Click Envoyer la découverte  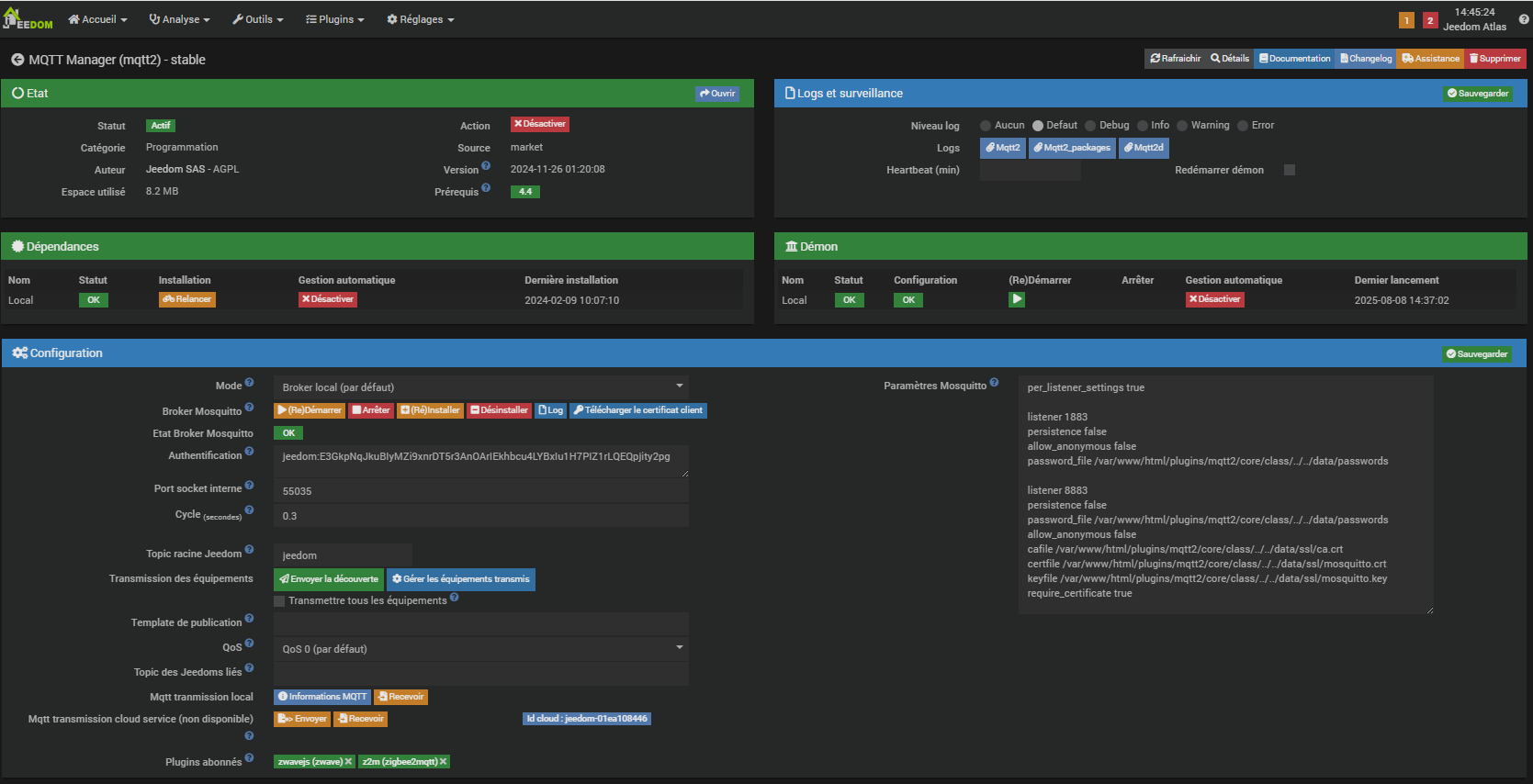click(x=329, y=579)
